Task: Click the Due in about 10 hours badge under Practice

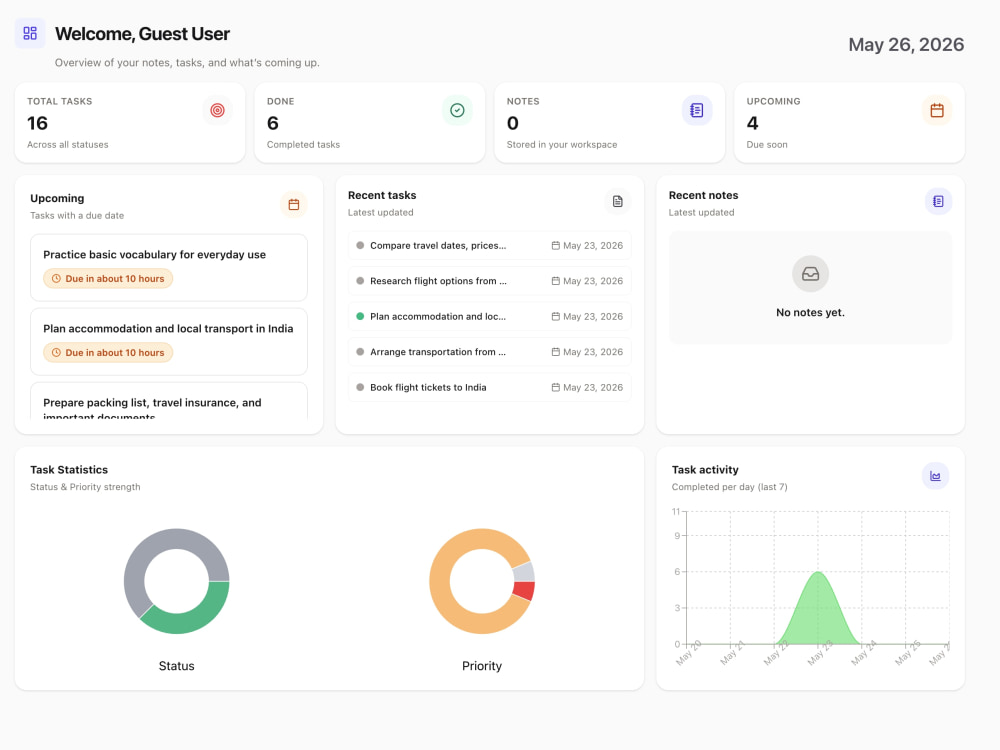Action: coord(108,279)
